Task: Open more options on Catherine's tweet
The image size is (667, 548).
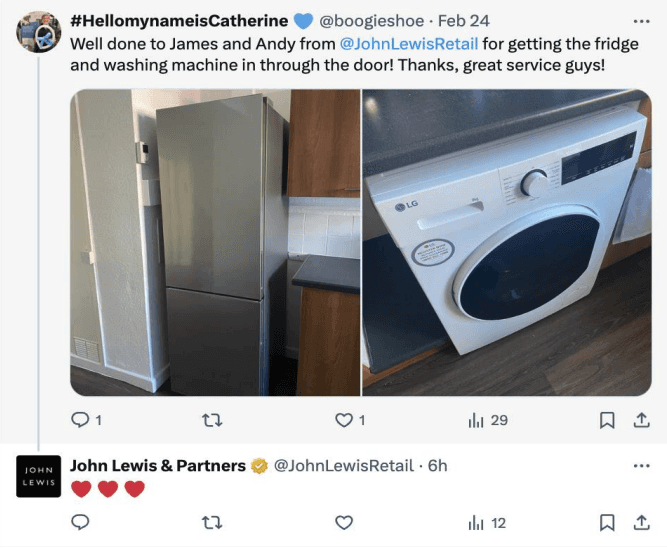Action: [x=641, y=21]
